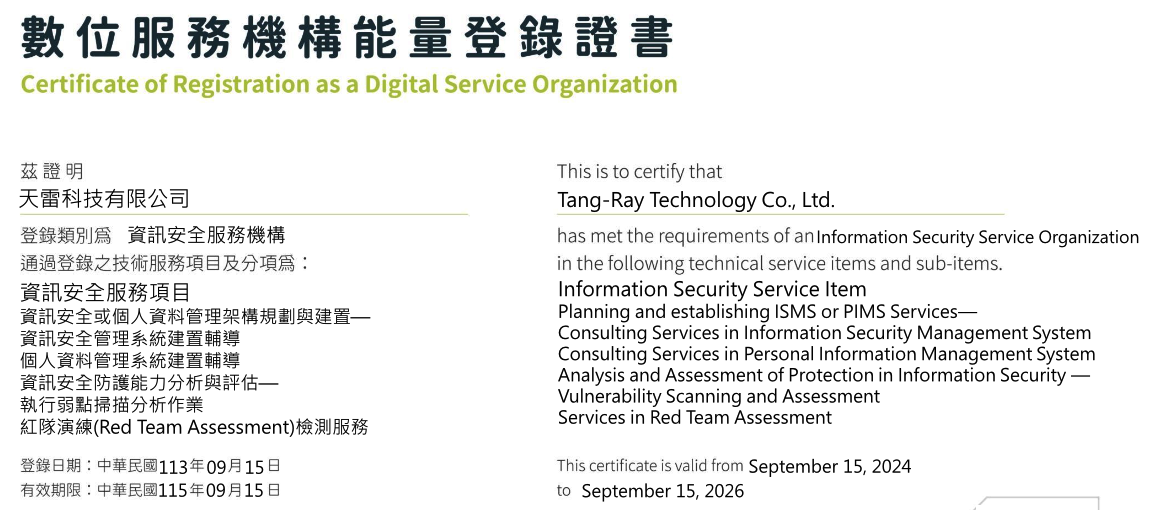1149x510 pixels.
Task: Click the green English certificate title
Action: click(x=349, y=84)
